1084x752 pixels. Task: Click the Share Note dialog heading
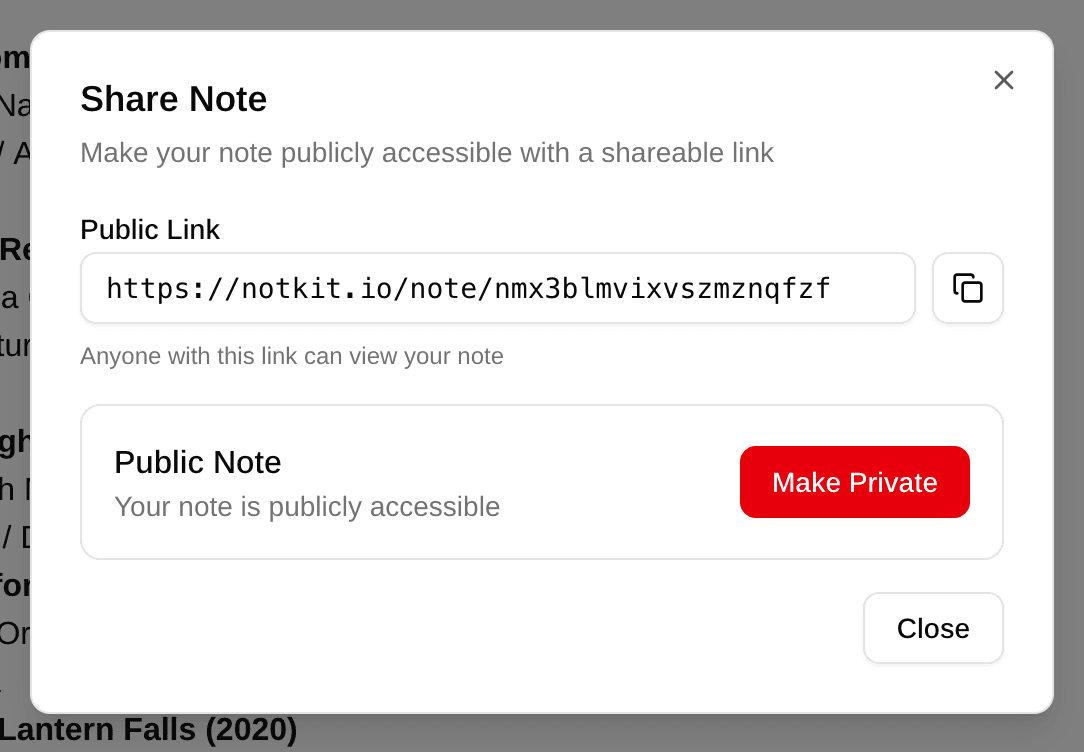coord(173,99)
